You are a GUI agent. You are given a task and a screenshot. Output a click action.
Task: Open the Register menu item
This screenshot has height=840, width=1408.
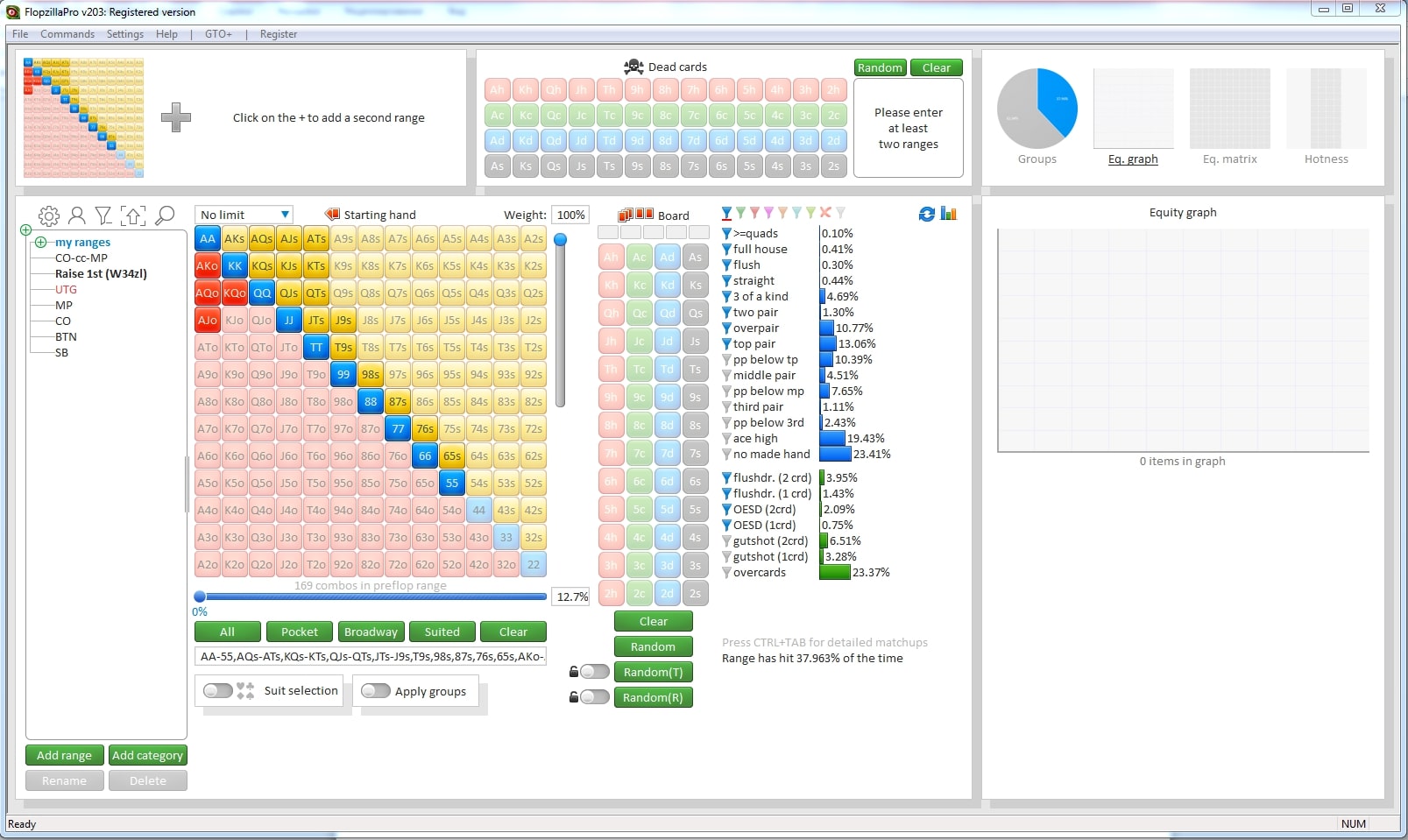point(279,34)
